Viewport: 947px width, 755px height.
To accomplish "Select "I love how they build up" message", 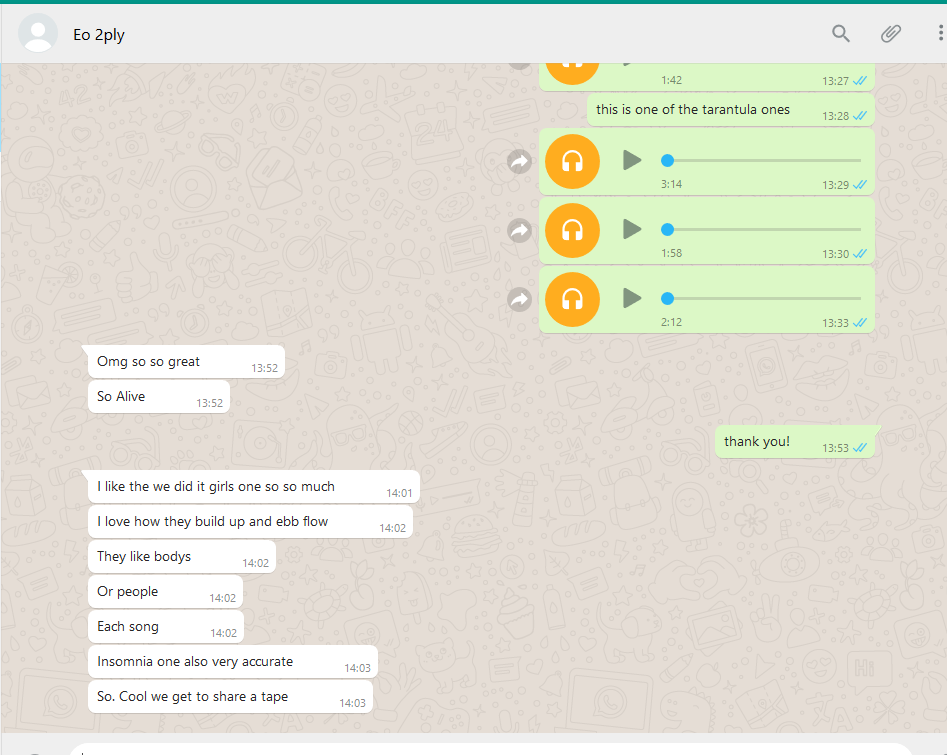I will click(x=250, y=522).
